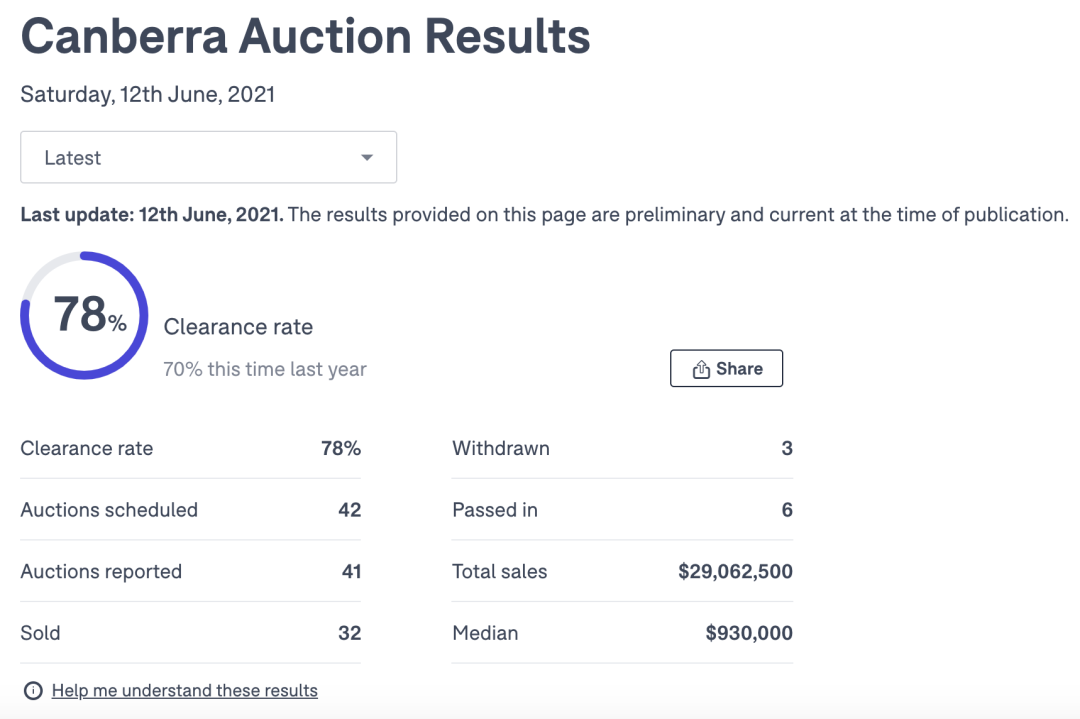Open the Latest date dropdown

(x=208, y=158)
